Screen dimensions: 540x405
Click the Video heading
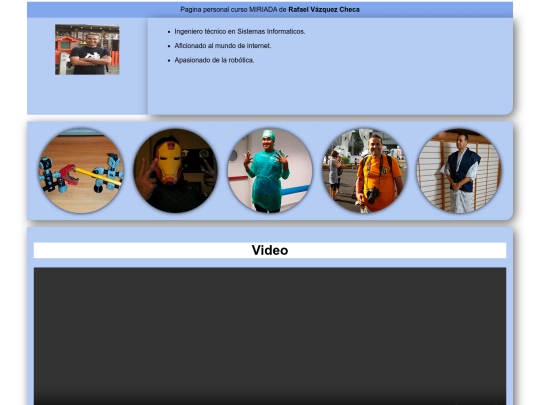pyautogui.click(x=270, y=250)
